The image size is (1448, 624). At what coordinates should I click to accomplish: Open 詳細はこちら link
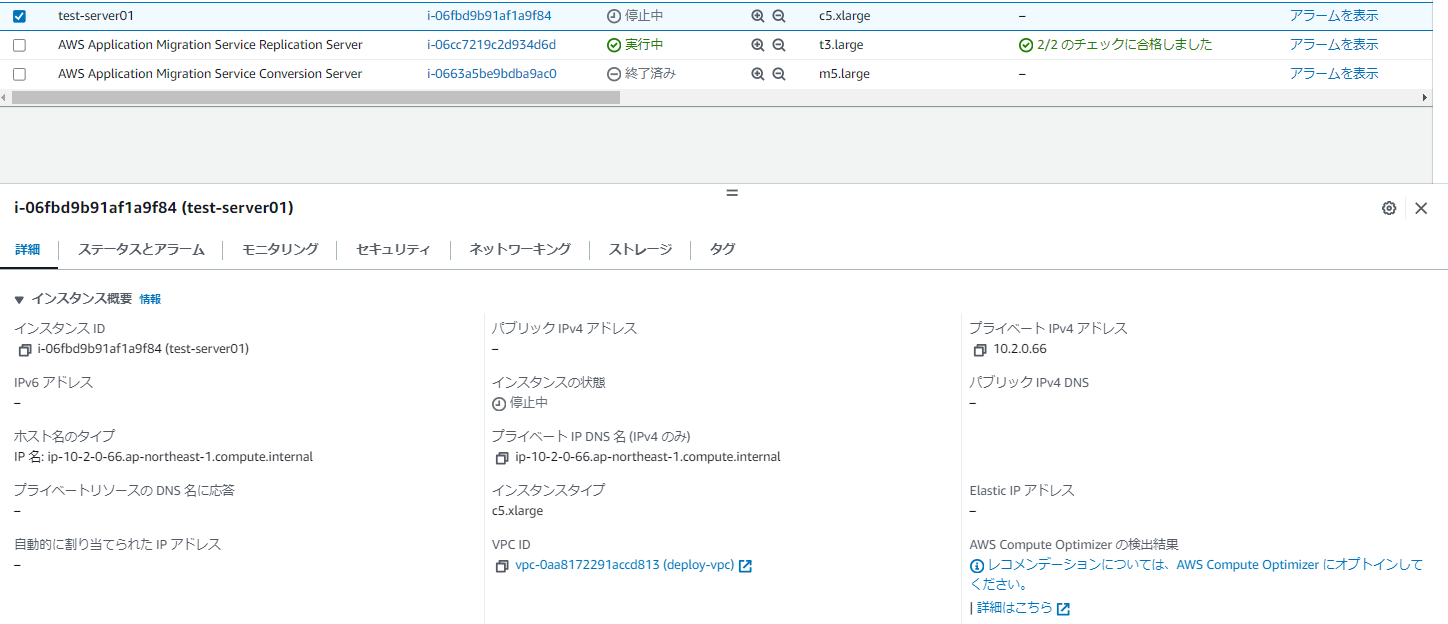coord(1015,608)
